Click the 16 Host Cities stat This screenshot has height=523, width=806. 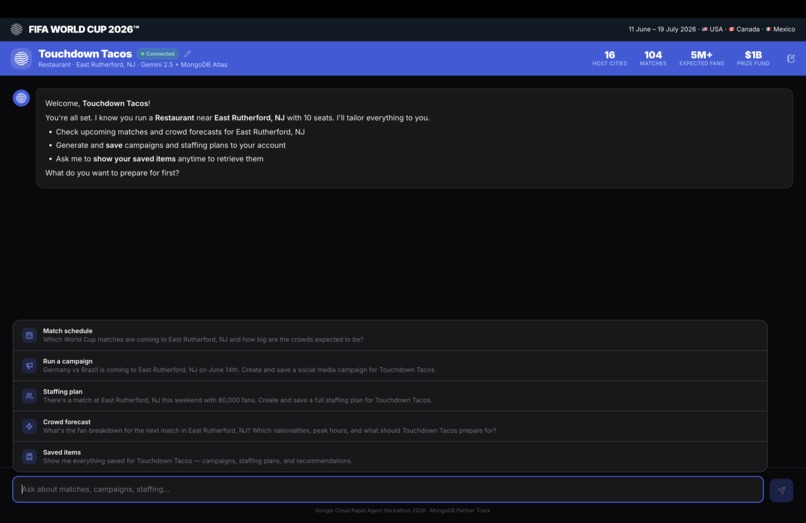[610, 58]
